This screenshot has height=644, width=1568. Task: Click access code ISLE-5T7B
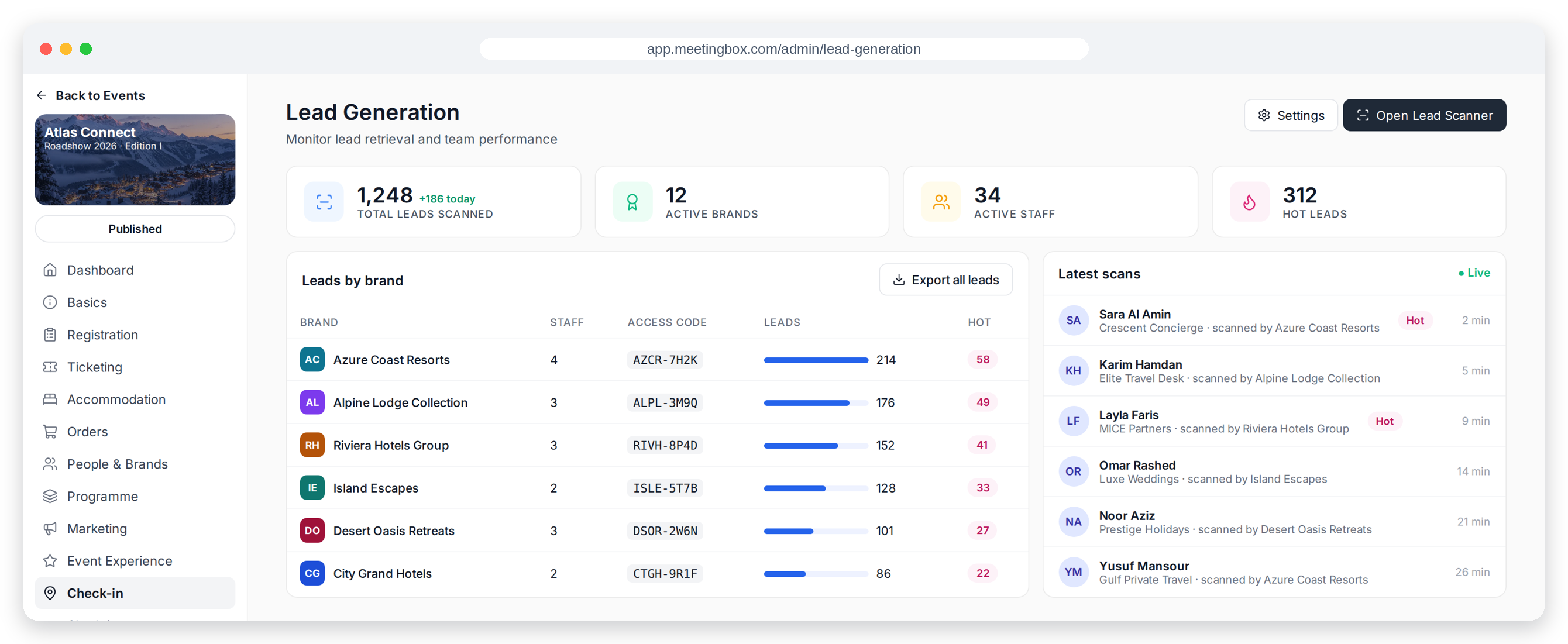[665, 488]
